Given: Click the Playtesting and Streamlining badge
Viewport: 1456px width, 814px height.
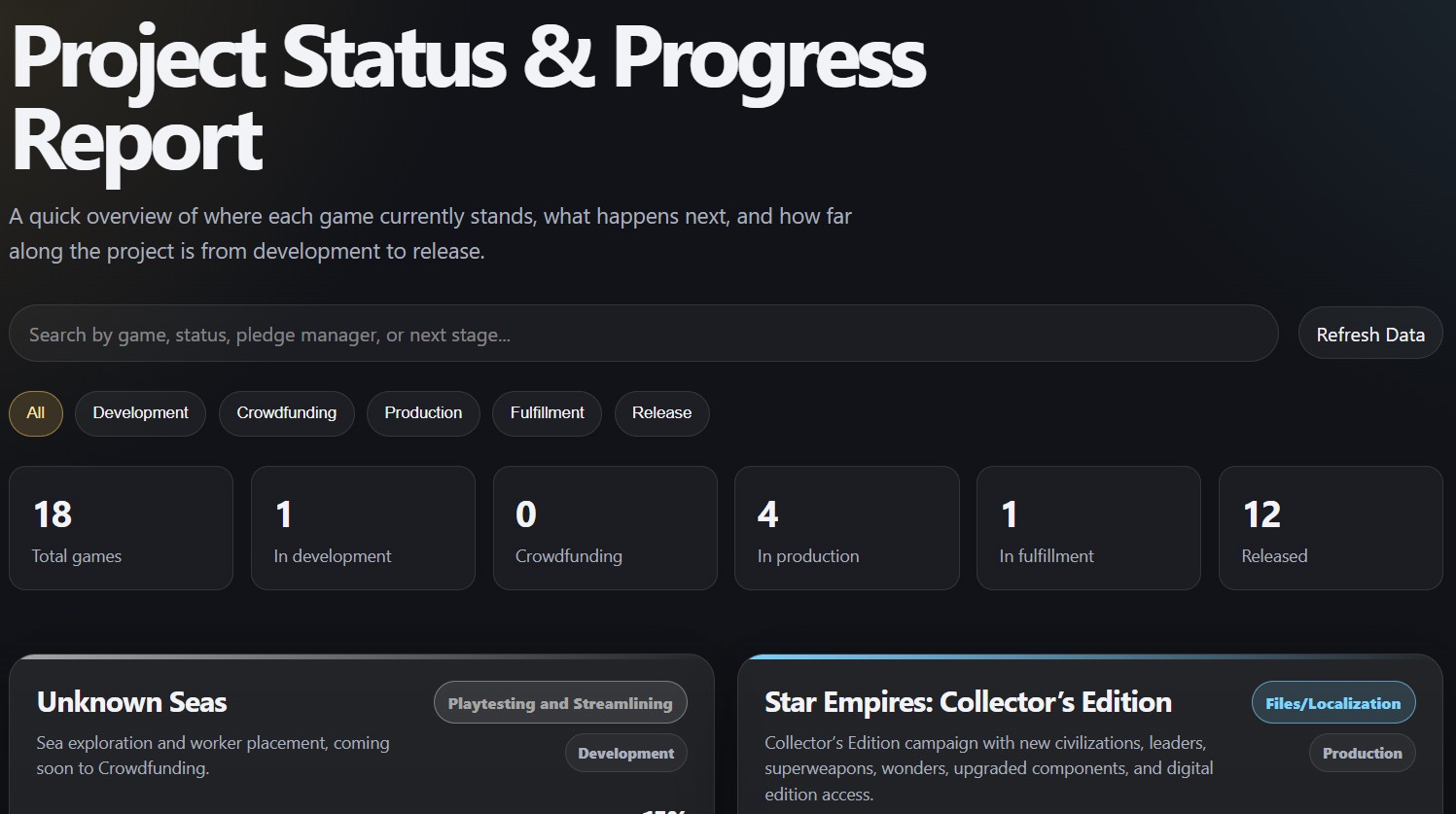Looking at the screenshot, I should coord(560,703).
